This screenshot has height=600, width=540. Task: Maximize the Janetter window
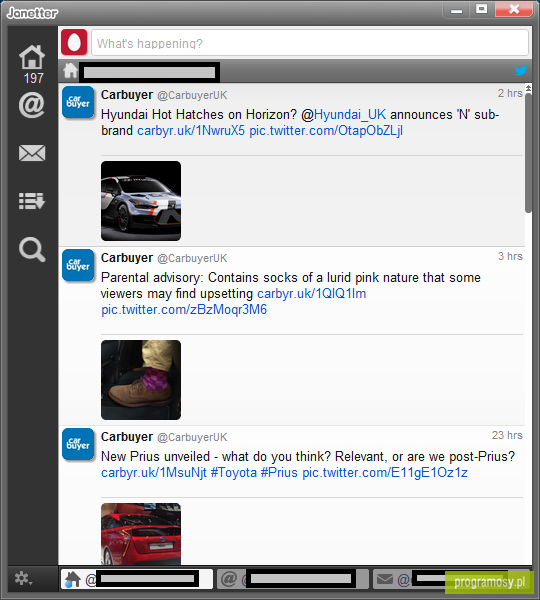click(x=481, y=9)
